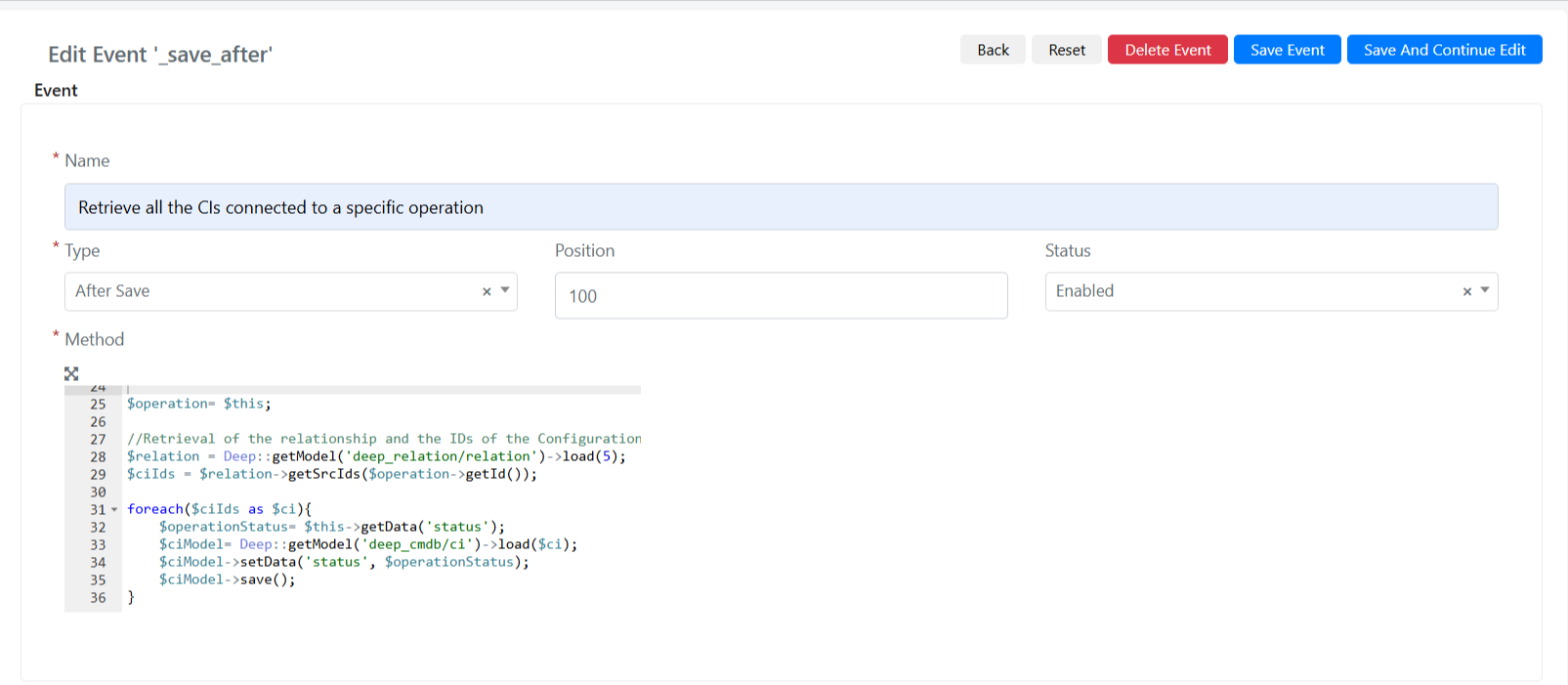Click Save And Continue Edit button

pyautogui.click(x=1444, y=50)
